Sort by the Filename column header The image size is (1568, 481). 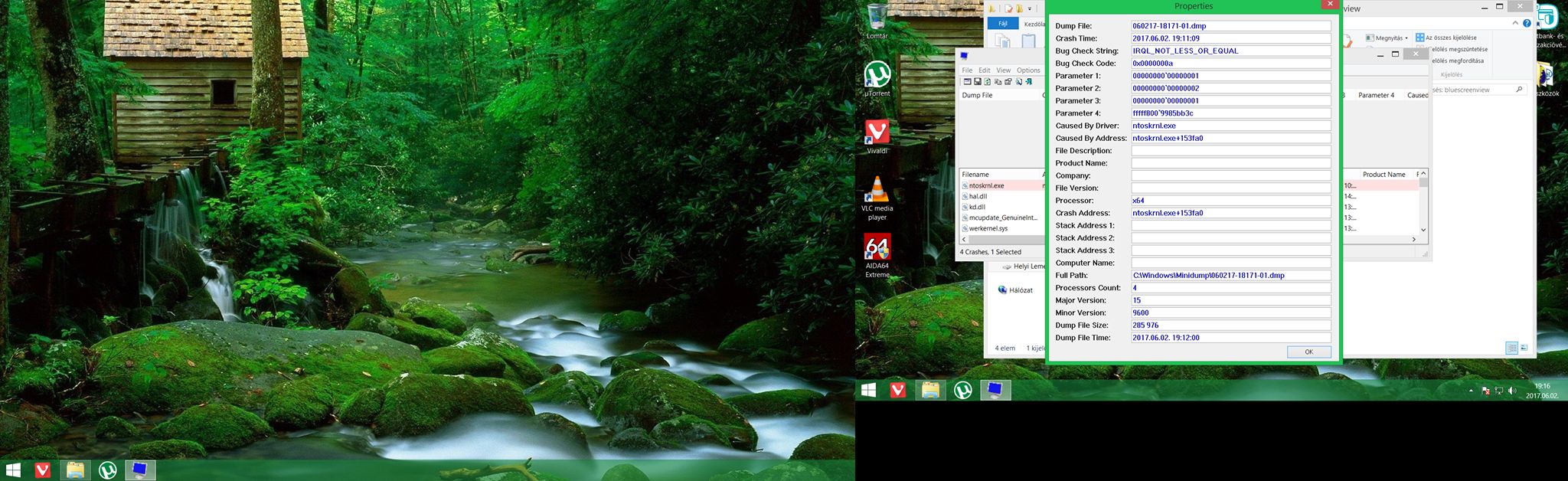999,175
